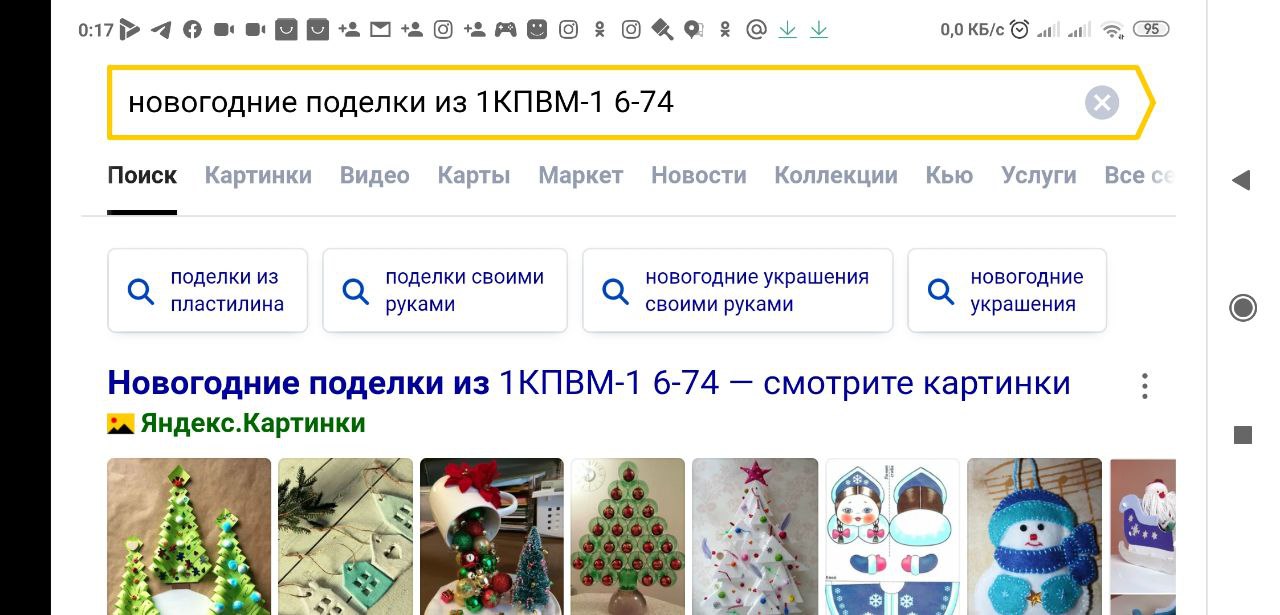1280x615 pixels.
Task: Open the Маркет tab
Action: pyautogui.click(x=581, y=176)
